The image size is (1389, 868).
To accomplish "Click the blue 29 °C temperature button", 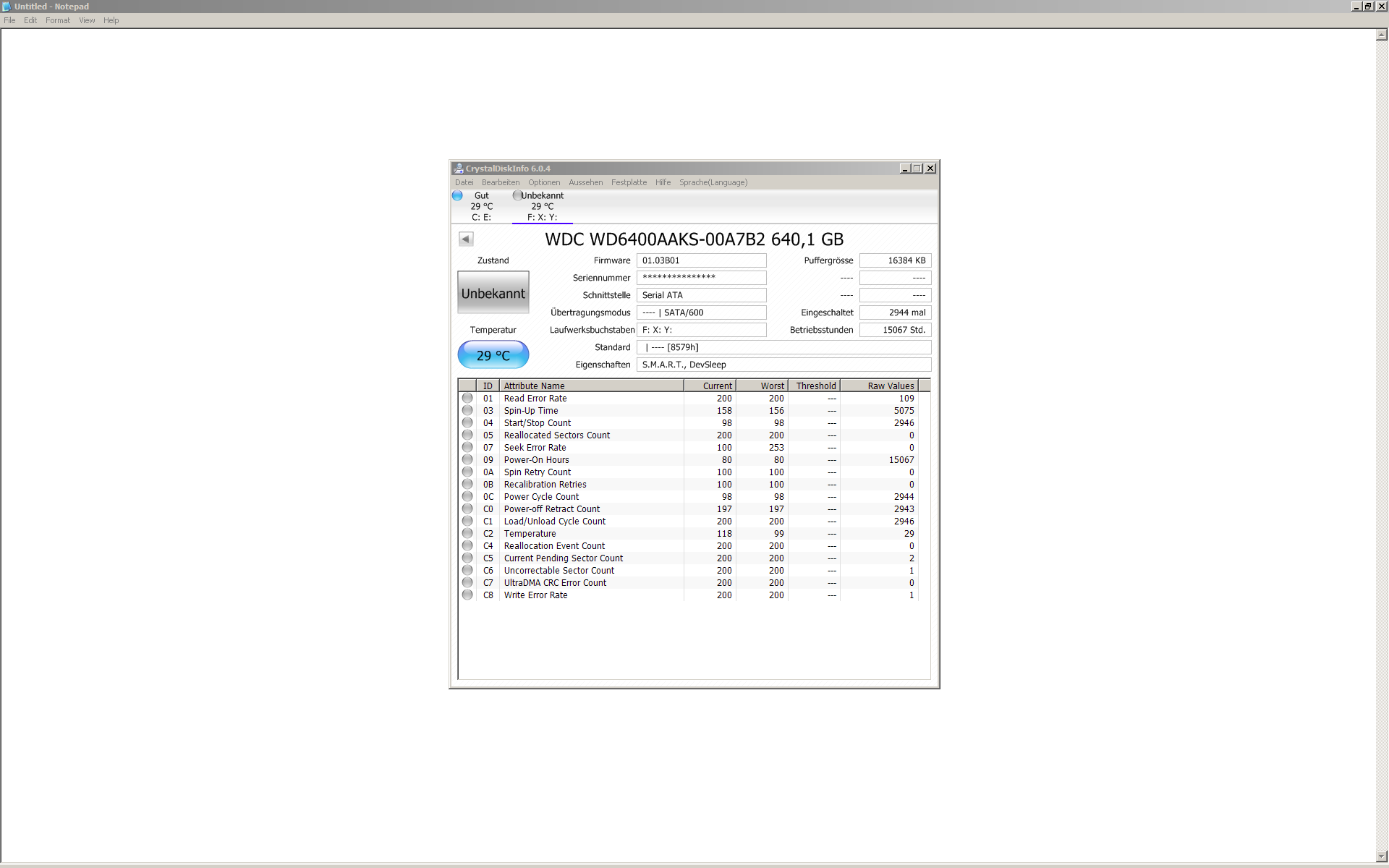I will coord(493,355).
